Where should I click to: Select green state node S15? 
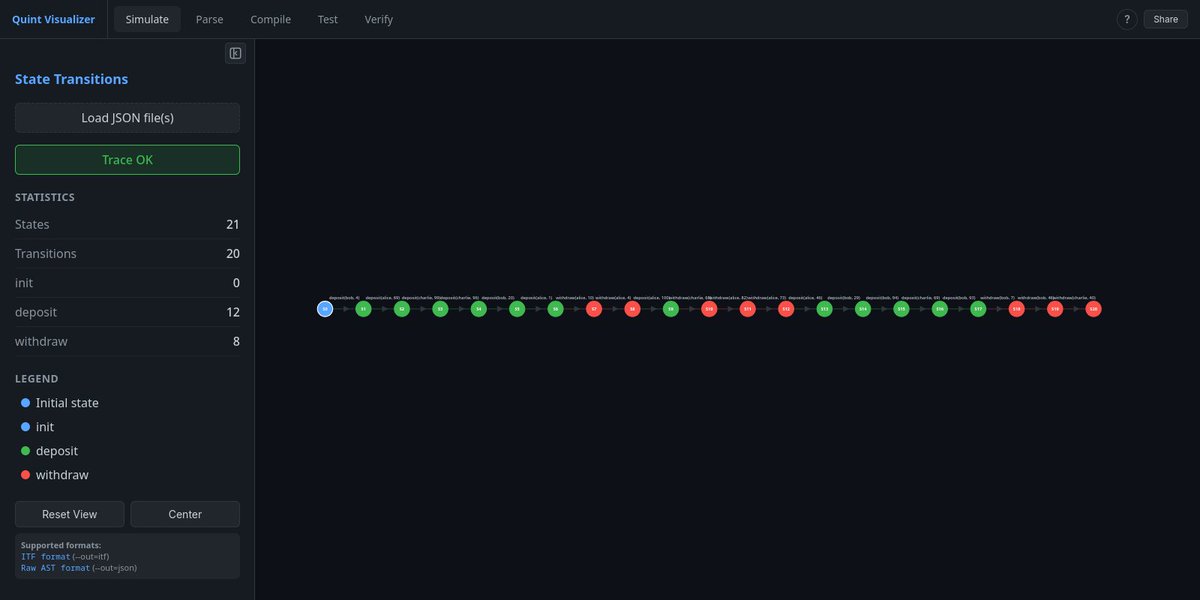click(901, 309)
